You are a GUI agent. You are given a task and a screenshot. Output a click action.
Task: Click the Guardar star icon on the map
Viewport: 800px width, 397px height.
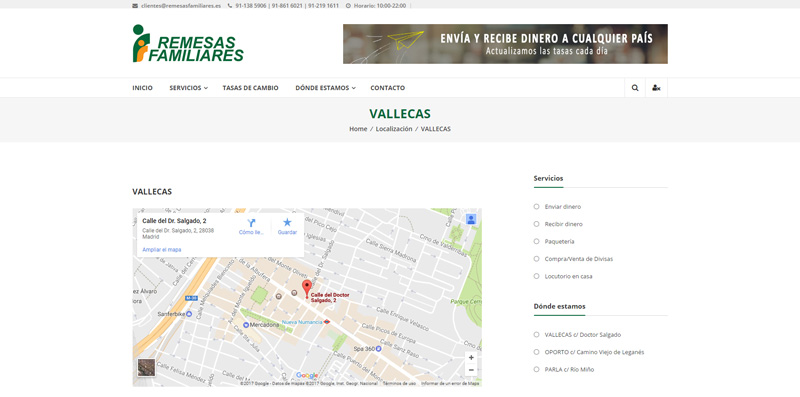tap(287, 222)
